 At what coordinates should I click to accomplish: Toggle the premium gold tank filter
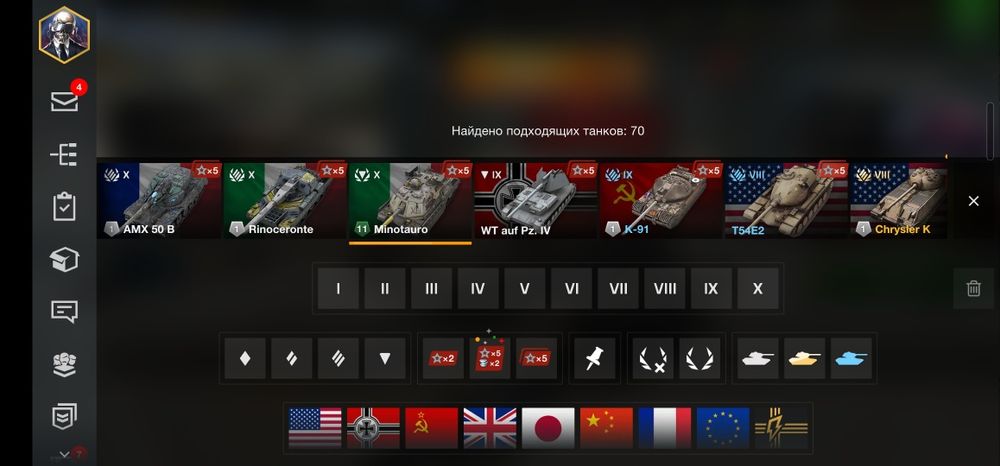click(804, 358)
